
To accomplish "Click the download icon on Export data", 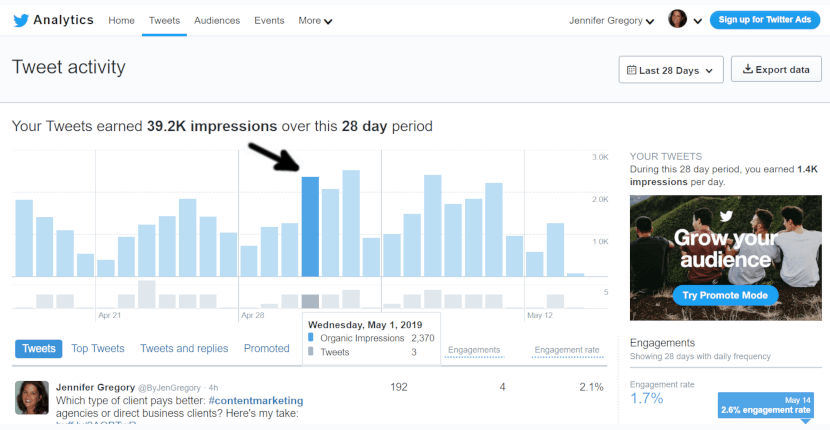I will [x=747, y=69].
